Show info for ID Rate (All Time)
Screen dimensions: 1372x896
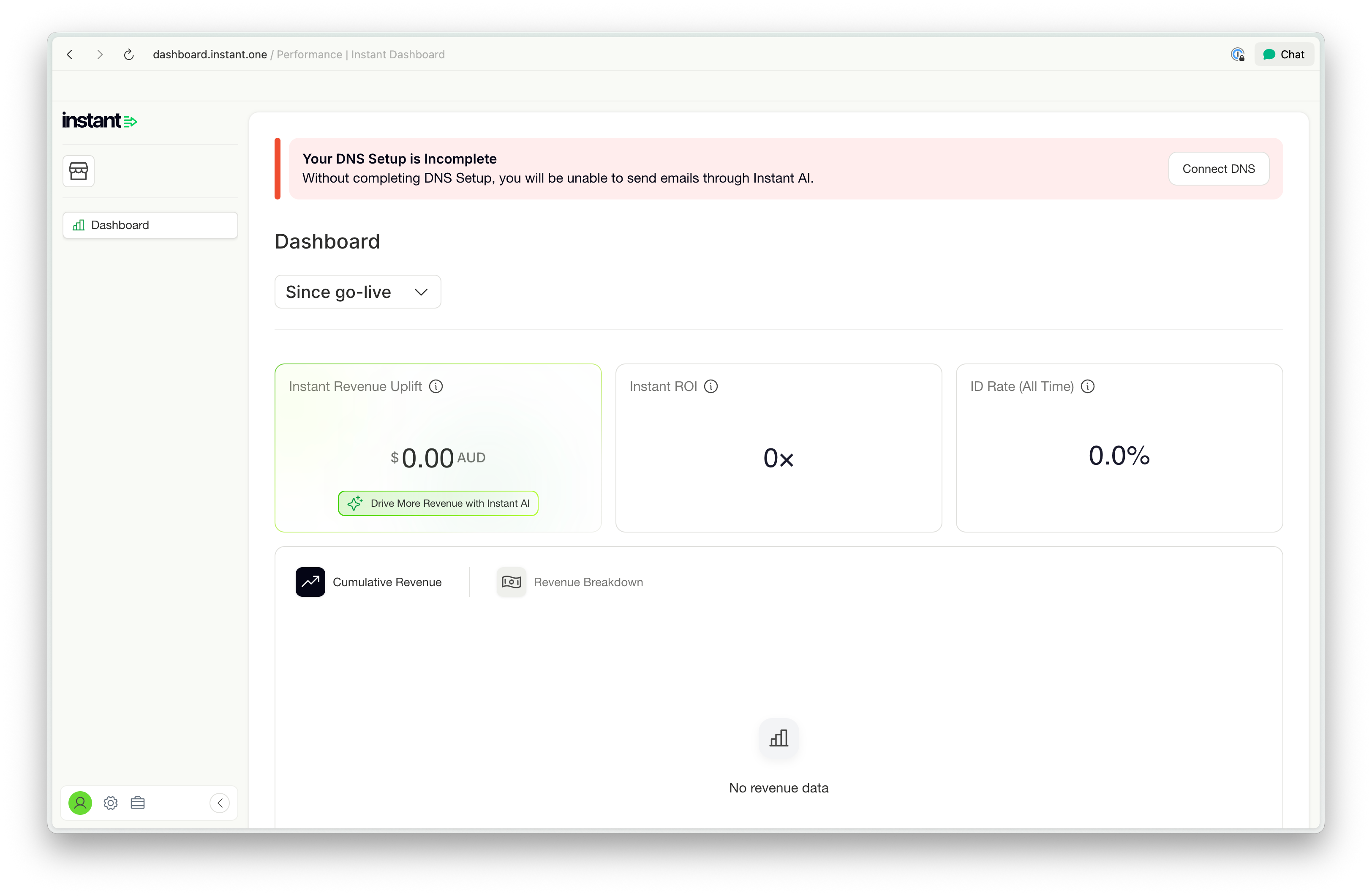click(1088, 387)
